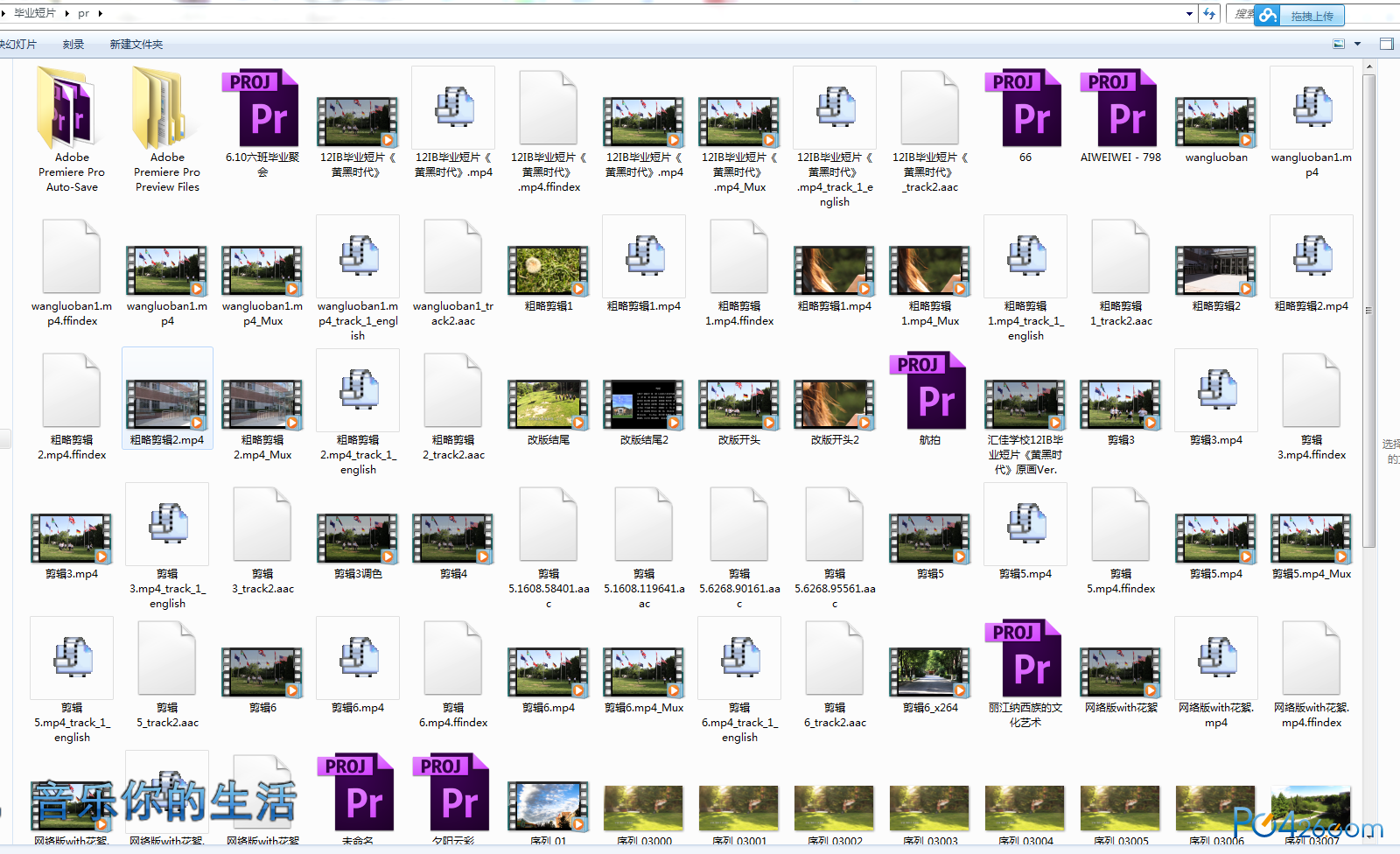This screenshot has height=854, width=1400.
Task: Expand the arrow after 毕业短片 breadcrumb
Action: [66, 13]
